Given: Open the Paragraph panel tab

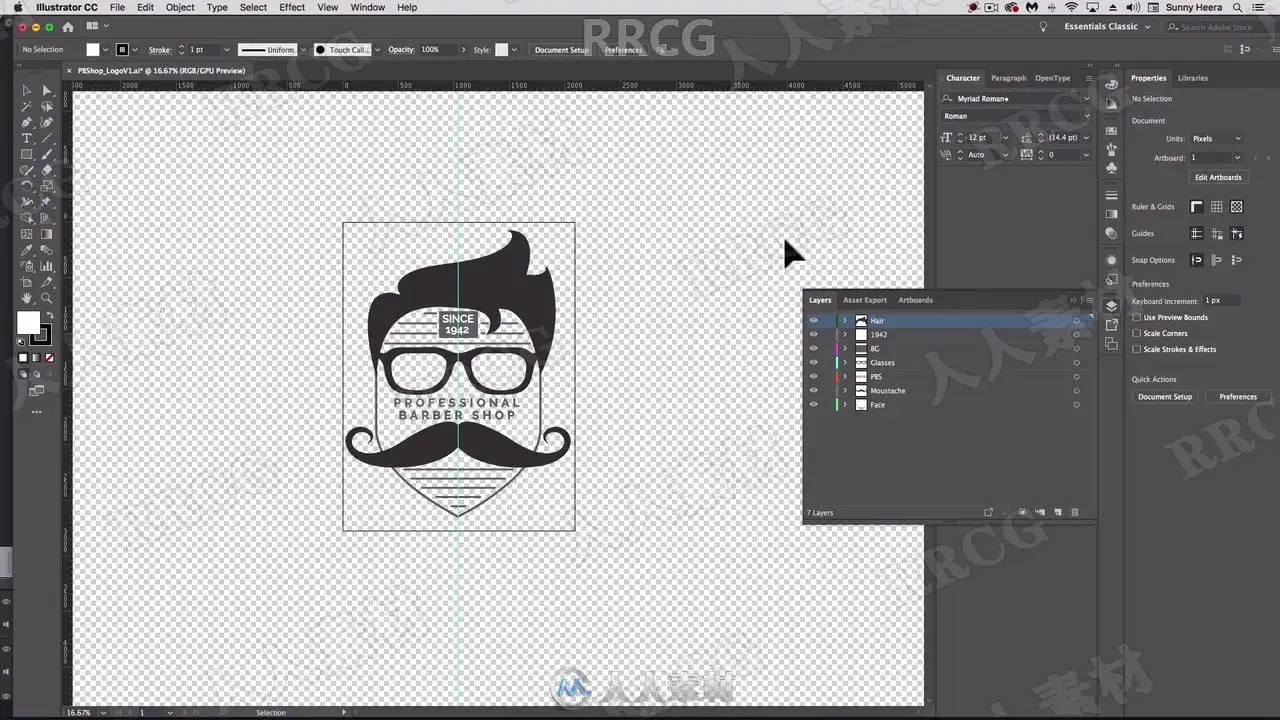Looking at the screenshot, I should click(x=1008, y=78).
